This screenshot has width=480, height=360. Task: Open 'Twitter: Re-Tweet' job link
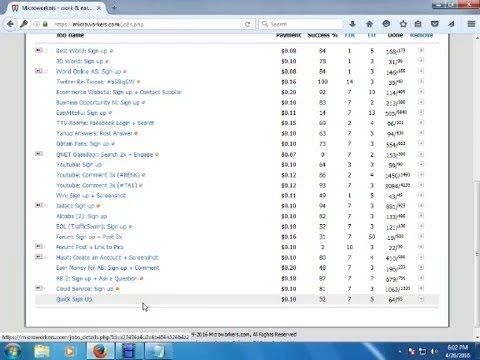coord(95,82)
